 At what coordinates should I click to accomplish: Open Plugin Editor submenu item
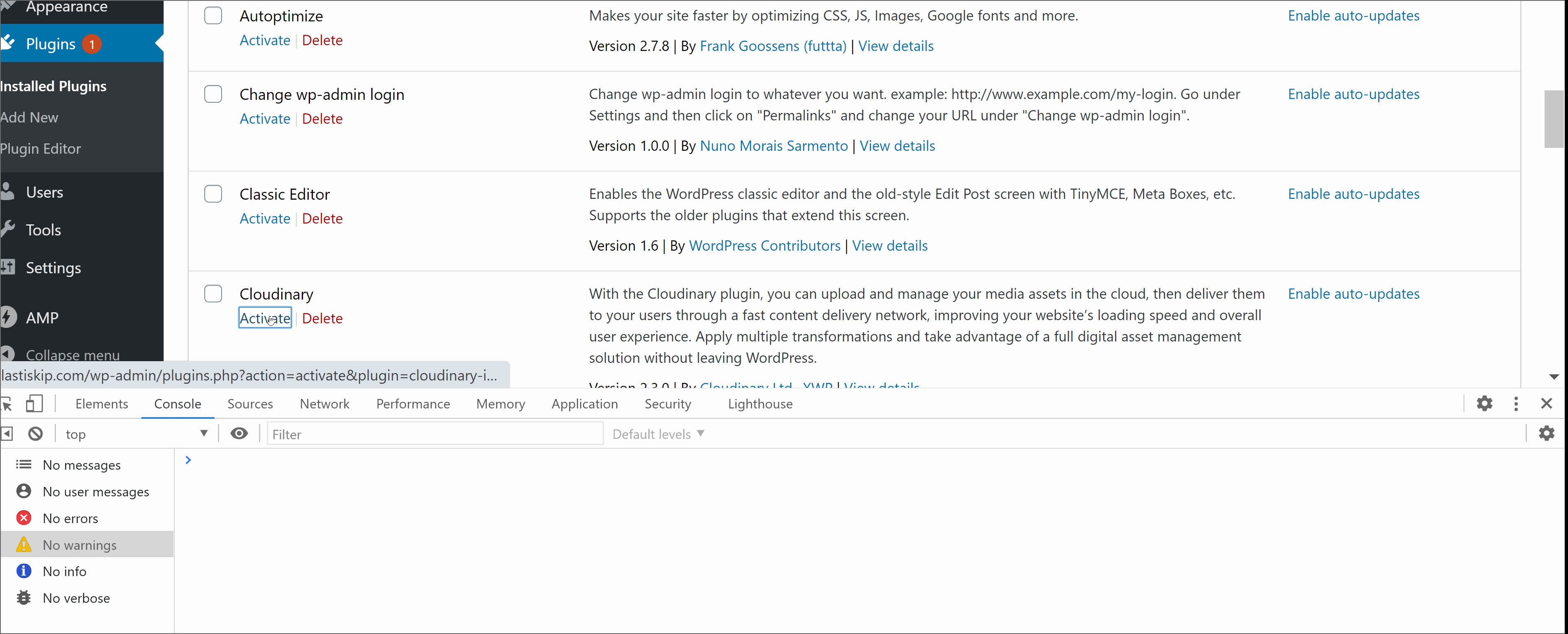[40, 148]
